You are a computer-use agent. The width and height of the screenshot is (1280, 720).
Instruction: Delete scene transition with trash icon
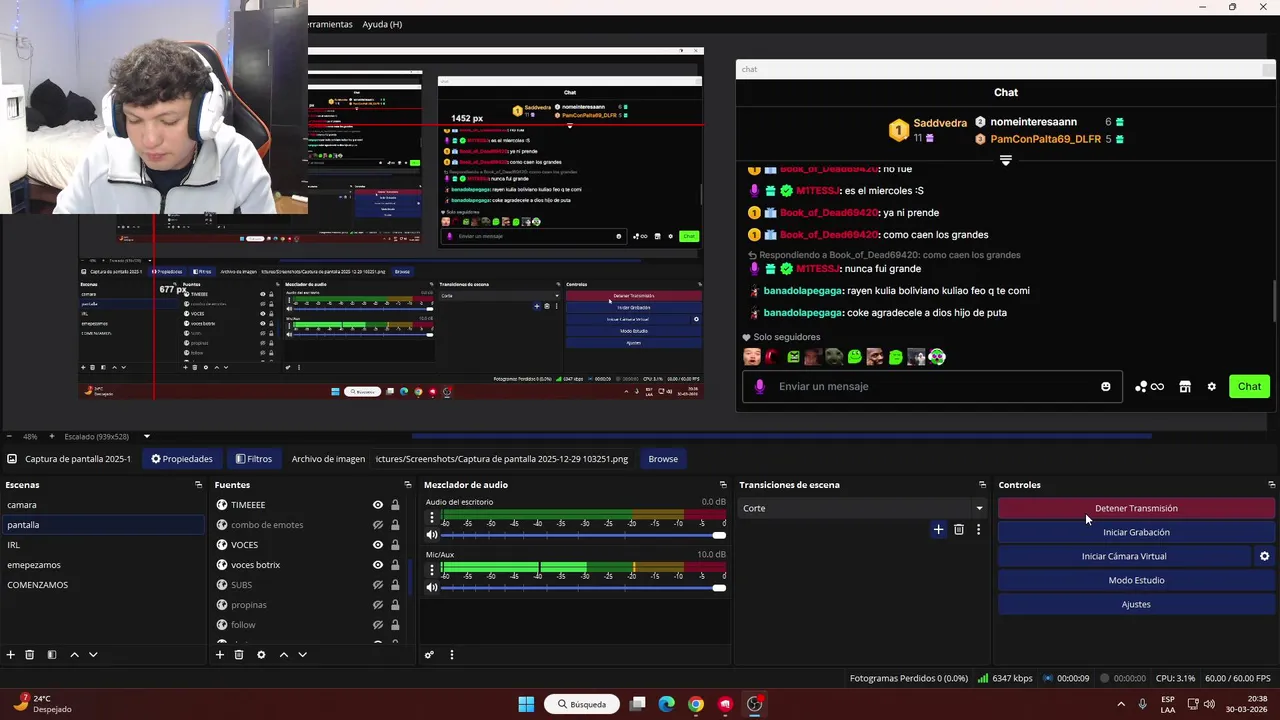(959, 530)
